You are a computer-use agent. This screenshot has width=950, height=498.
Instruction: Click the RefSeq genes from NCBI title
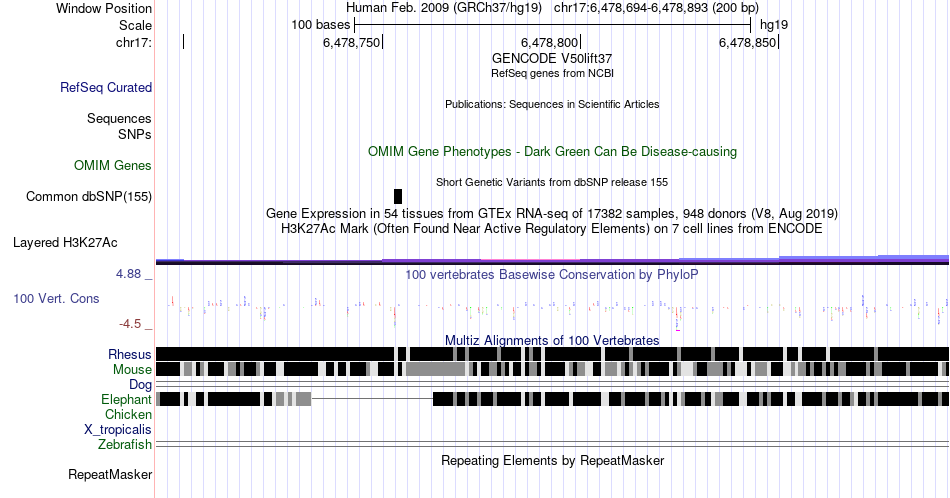coord(552,73)
